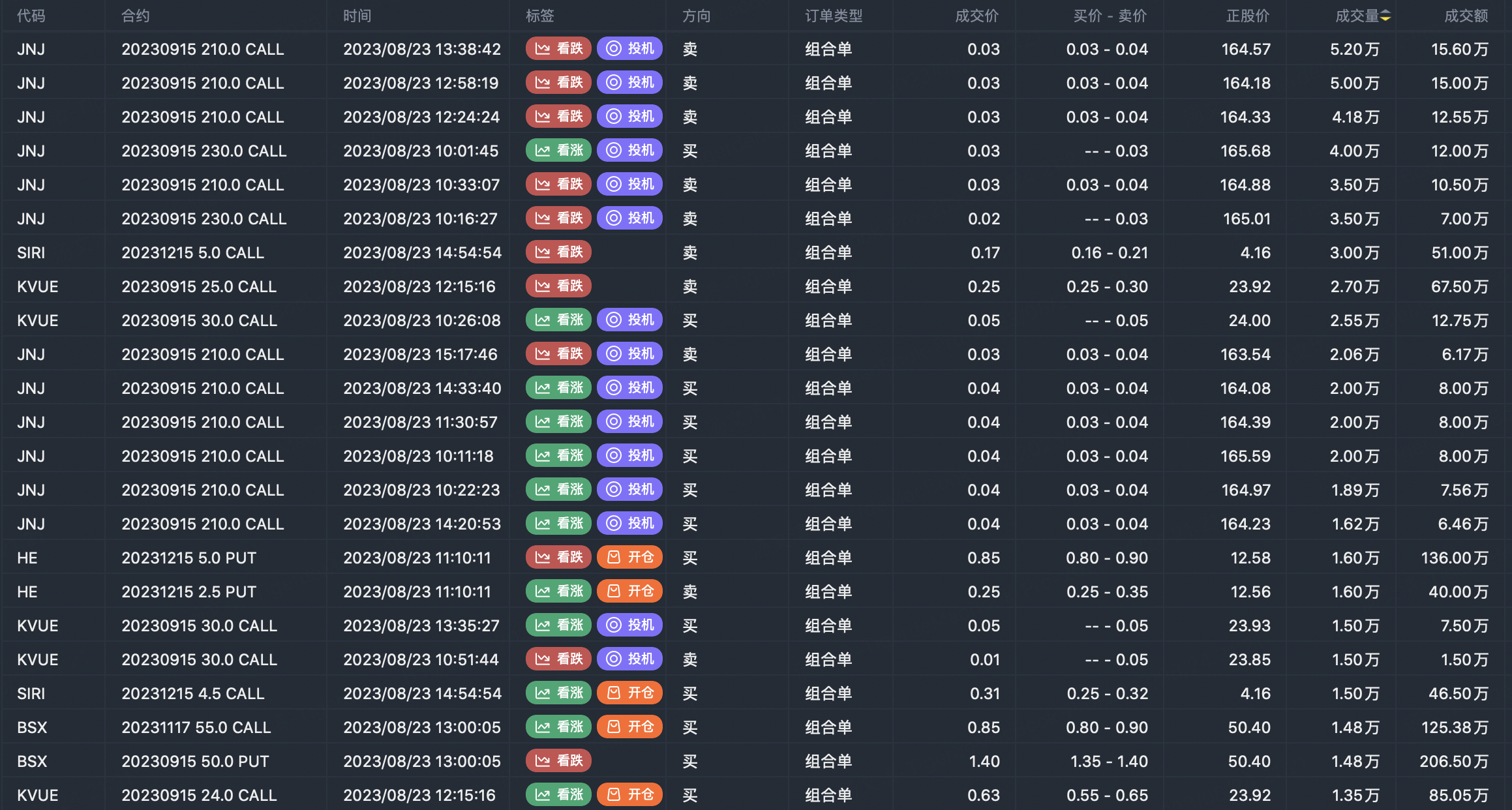The image size is (1512, 810).
Task: Click 看跌 tag on SIRI 5.0 CALL row
Action: click(x=558, y=252)
